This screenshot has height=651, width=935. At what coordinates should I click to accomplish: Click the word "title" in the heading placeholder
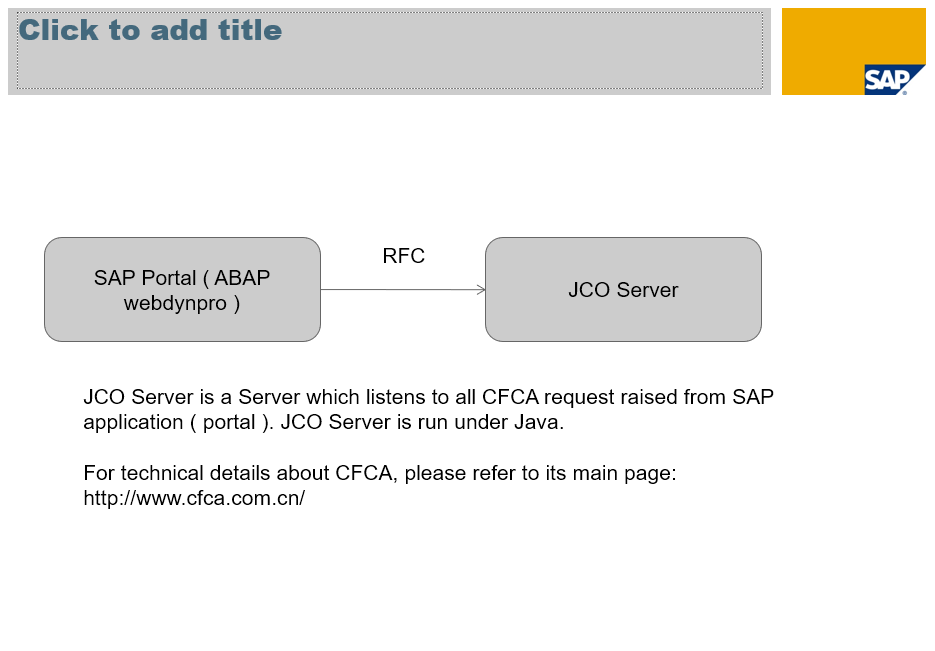pos(250,30)
